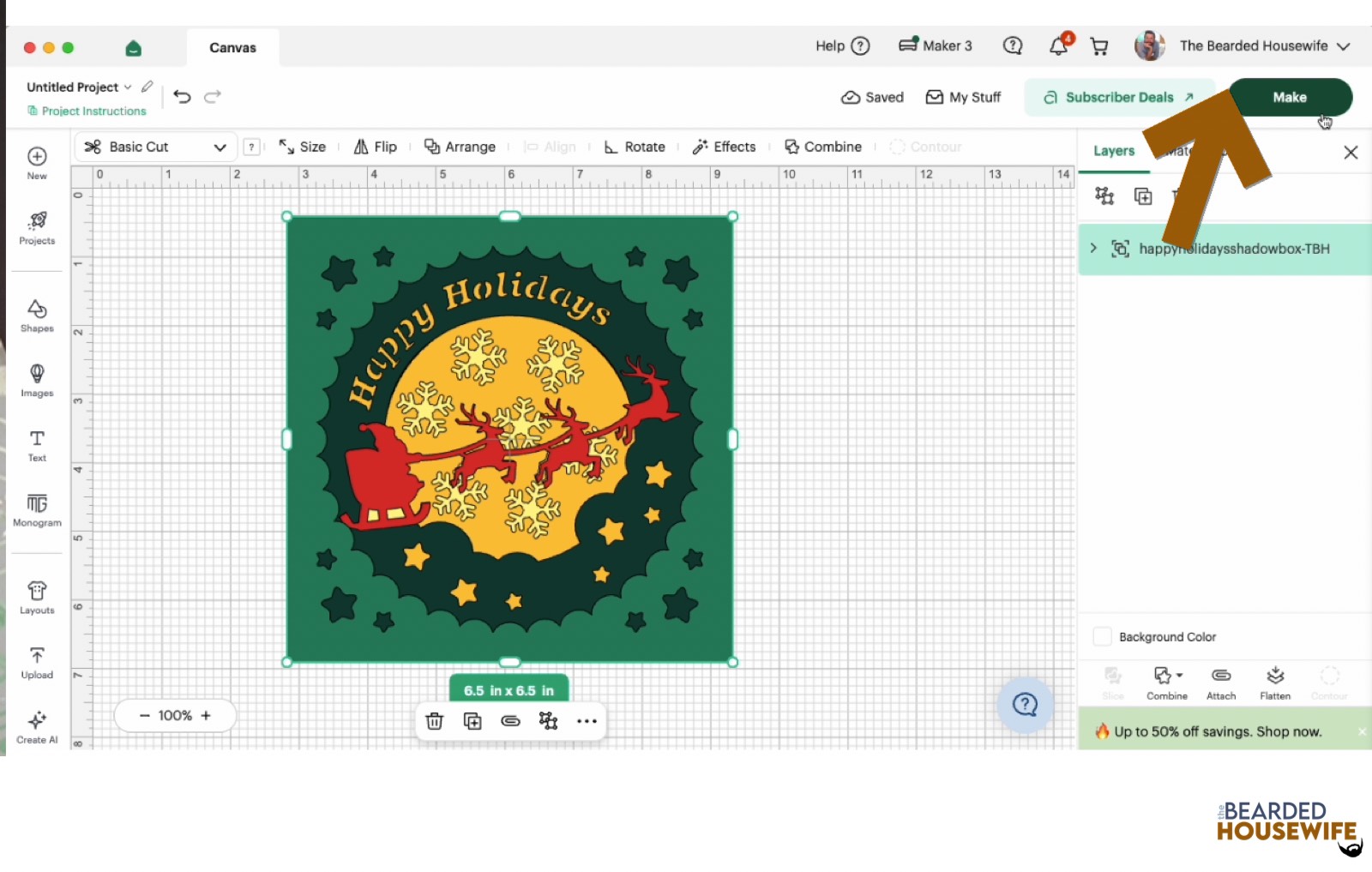
Task: Open the floating help chat bubble
Action: coord(1025,705)
